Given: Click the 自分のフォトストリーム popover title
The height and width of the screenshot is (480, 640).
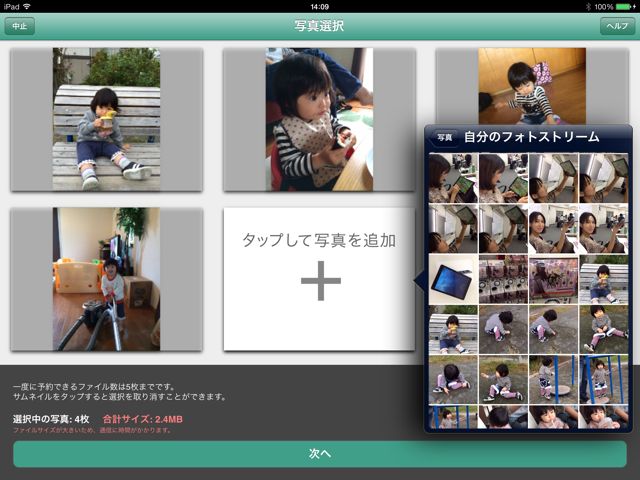Looking at the screenshot, I should [x=531, y=137].
